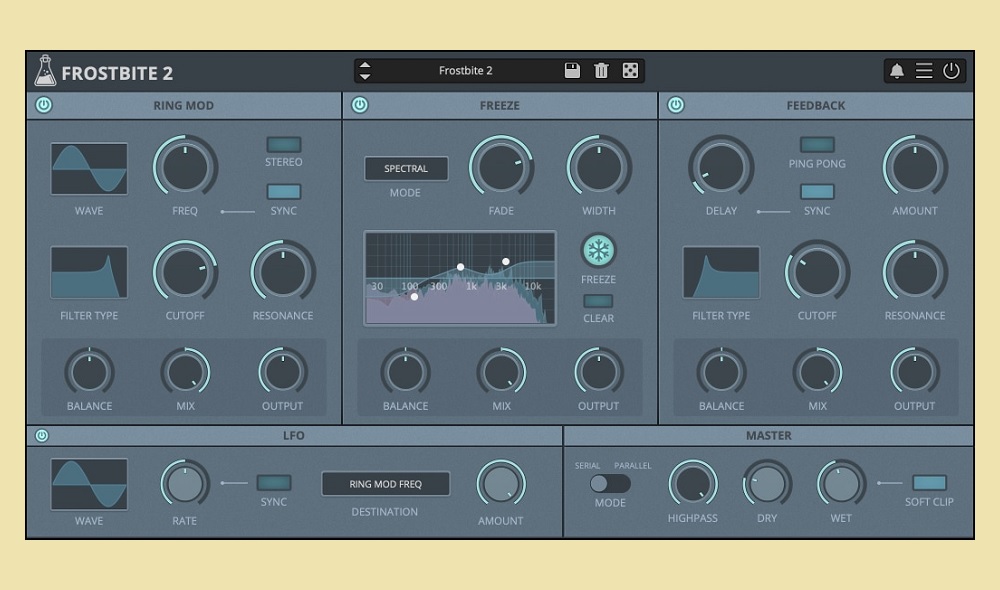Open notifications bell icon
Image resolution: width=1000 pixels, height=590 pixels.
[x=897, y=71]
